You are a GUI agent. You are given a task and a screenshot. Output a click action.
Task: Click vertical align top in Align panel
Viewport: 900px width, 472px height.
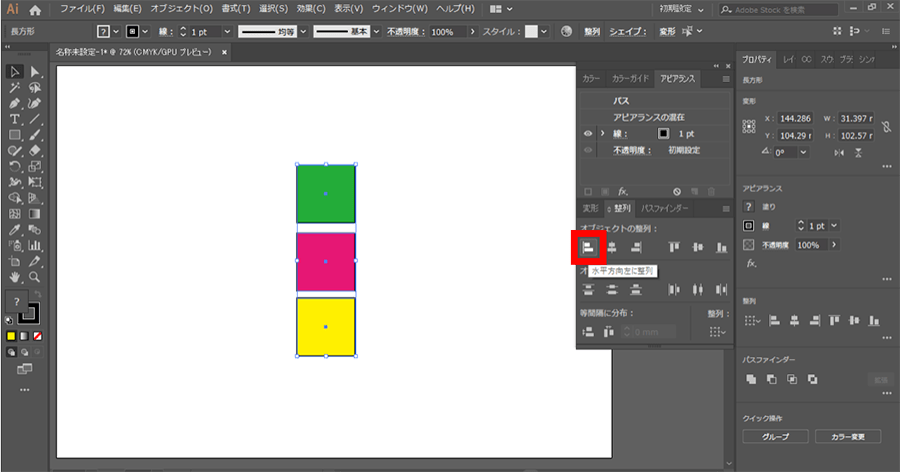675,247
